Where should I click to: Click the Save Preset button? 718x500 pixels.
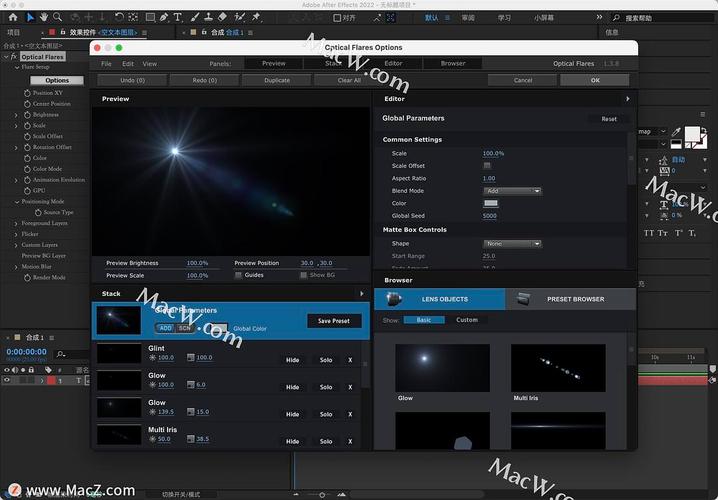pos(334,321)
